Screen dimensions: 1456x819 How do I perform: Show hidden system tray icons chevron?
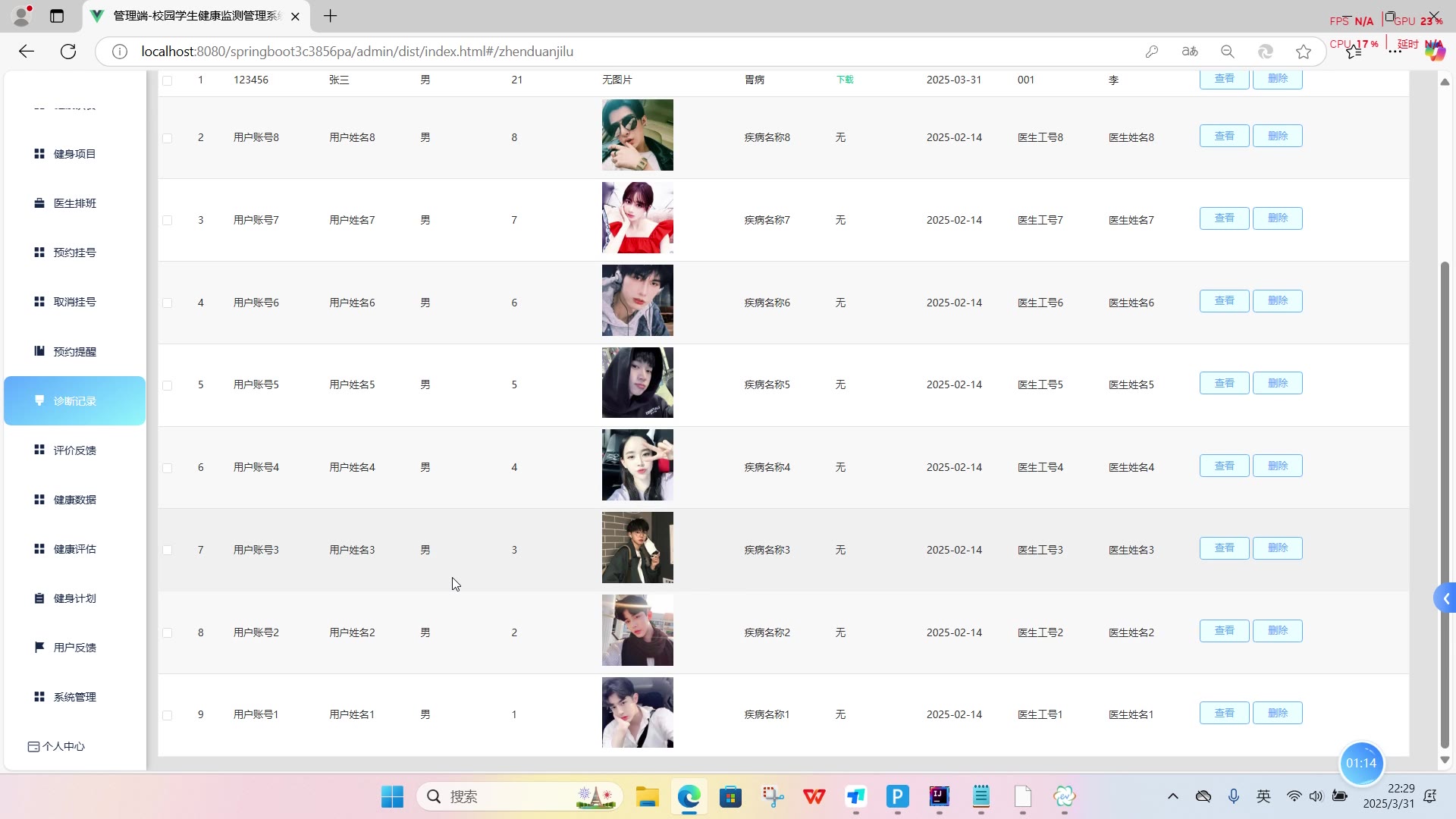click(x=1173, y=796)
